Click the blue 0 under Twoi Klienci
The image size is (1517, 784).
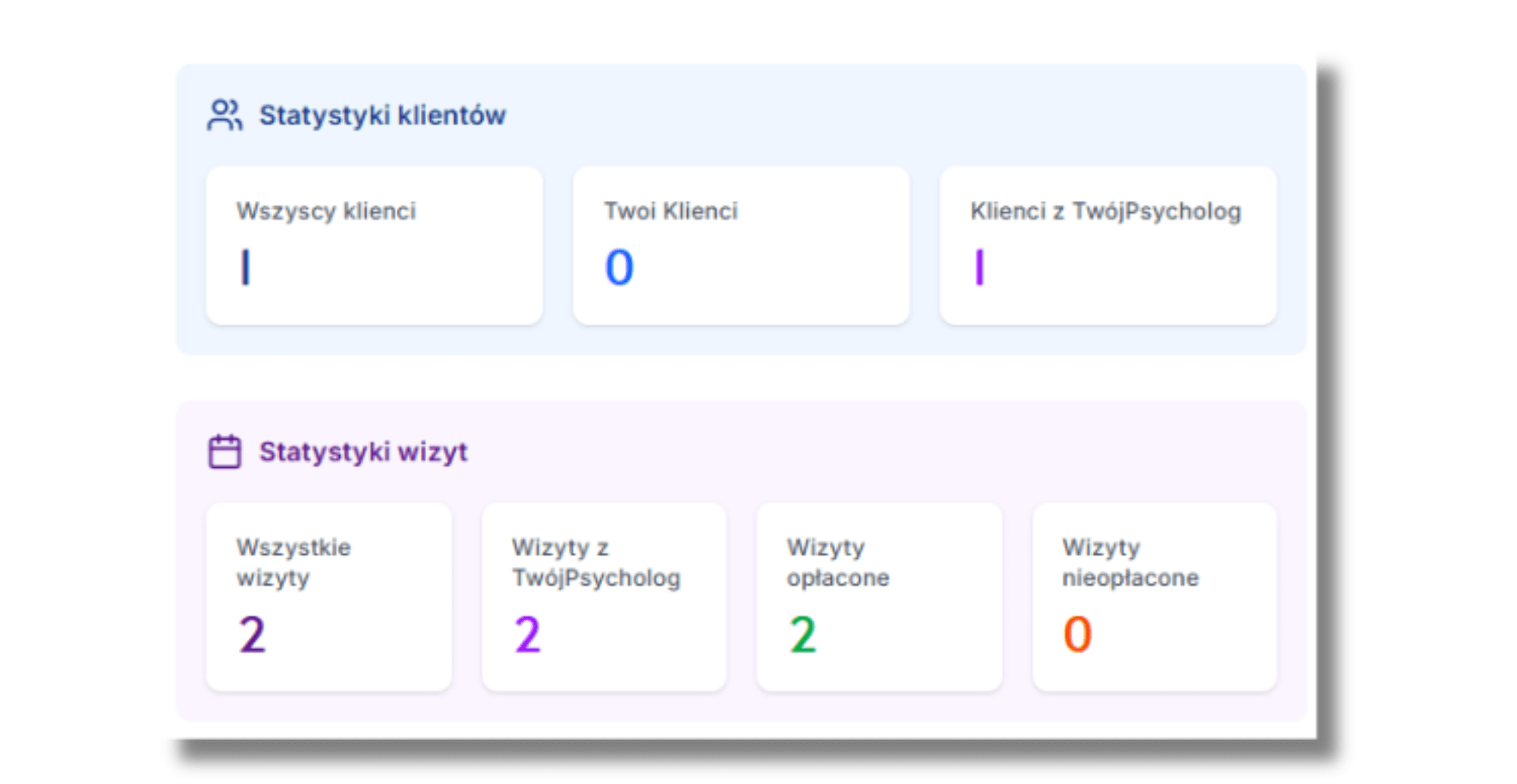click(x=619, y=268)
